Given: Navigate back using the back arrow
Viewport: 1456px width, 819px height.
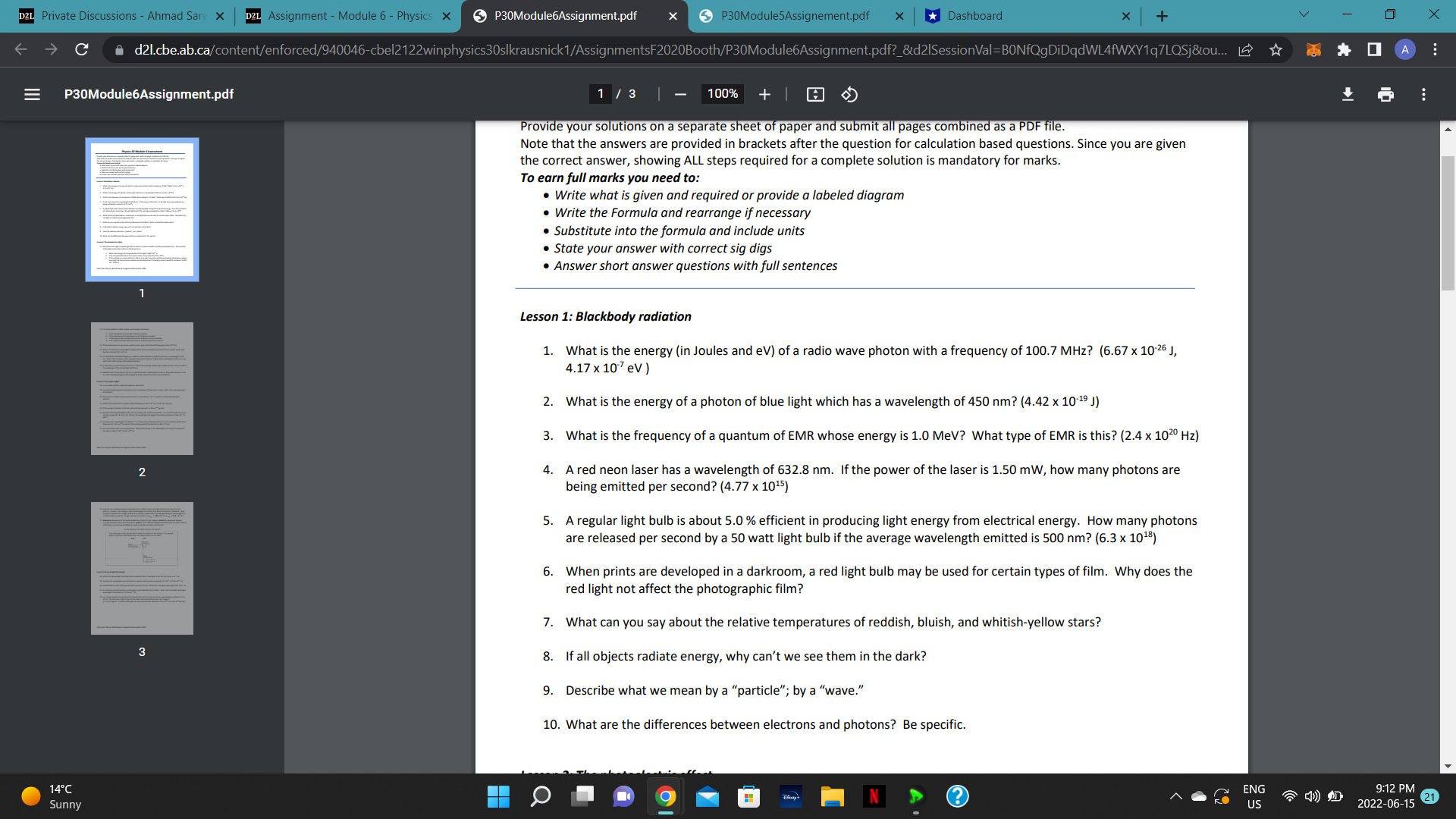Looking at the screenshot, I should [x=20, y=49].
